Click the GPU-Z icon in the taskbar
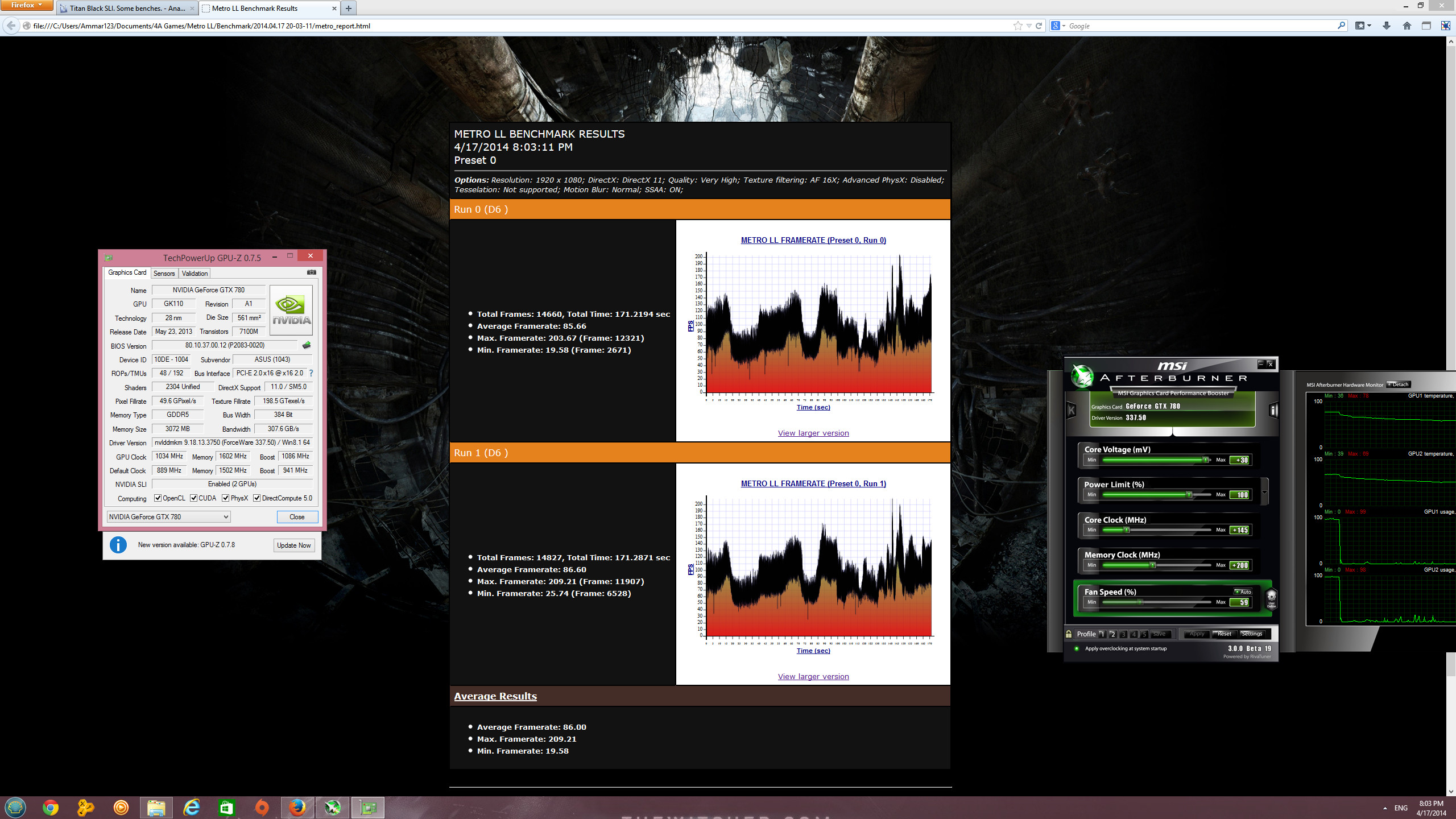1456x819 pixels. click(368, 808)
